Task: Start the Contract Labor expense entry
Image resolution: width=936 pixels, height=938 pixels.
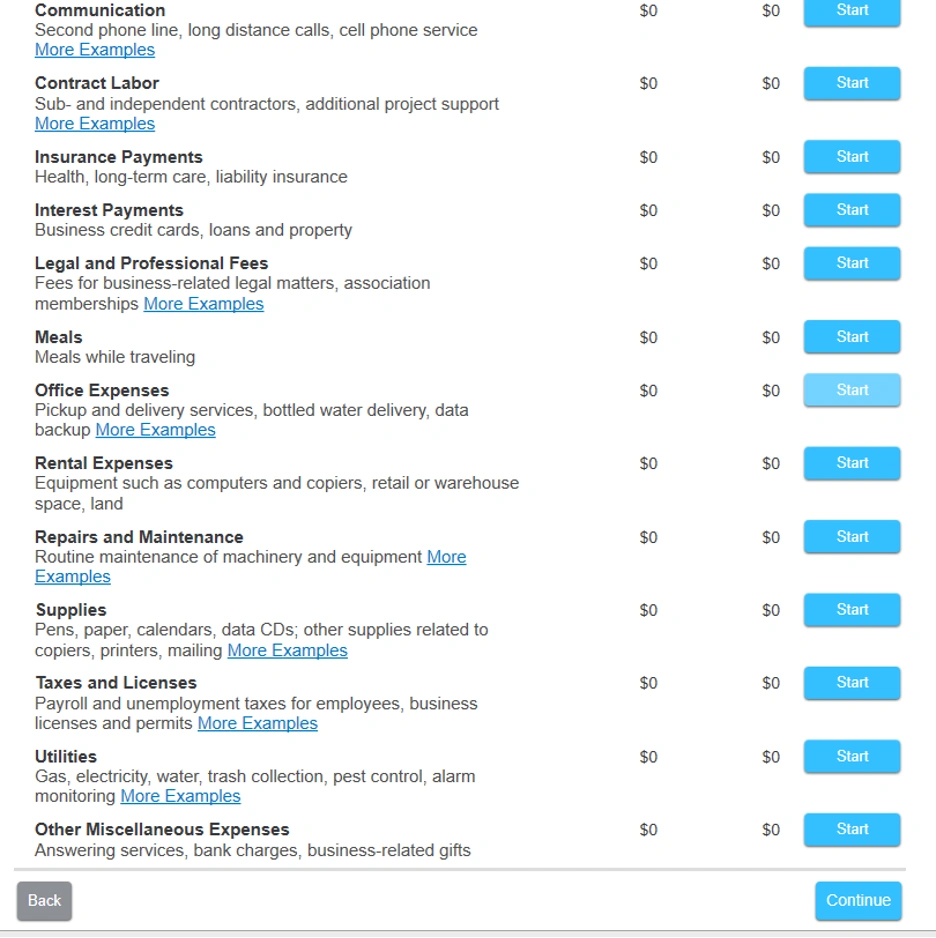Action: coord(852,83)
